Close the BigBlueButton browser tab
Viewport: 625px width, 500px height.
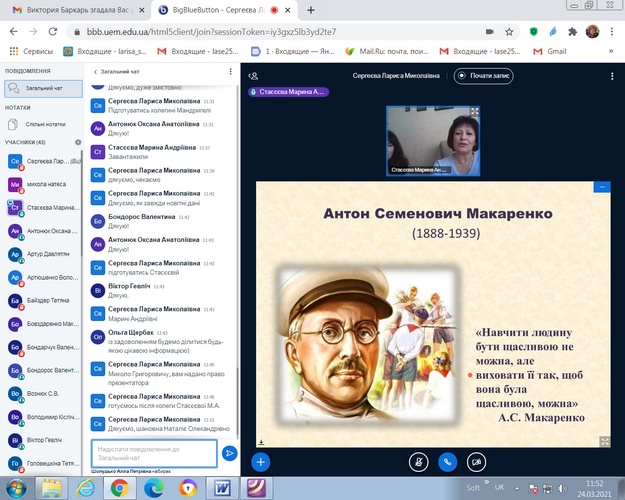[287, 10]
